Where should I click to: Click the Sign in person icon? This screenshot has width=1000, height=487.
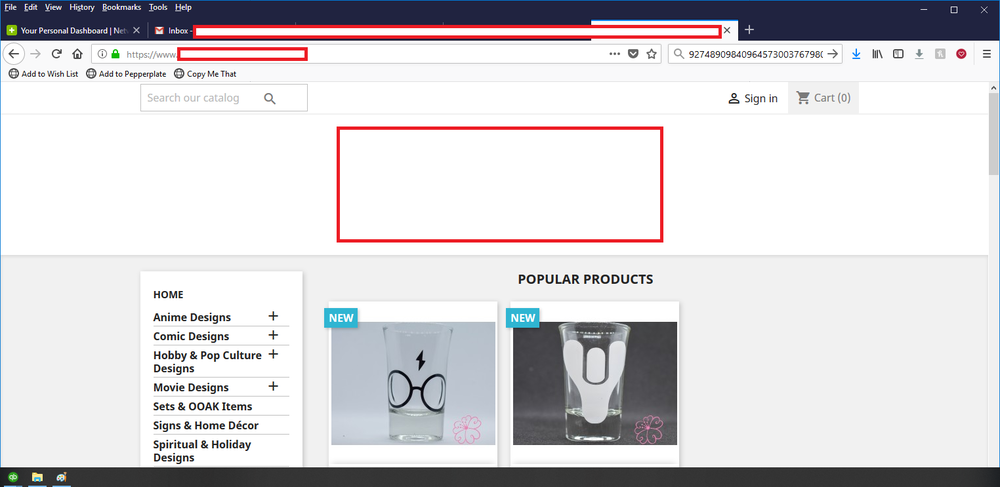click(x=734, y=98)
